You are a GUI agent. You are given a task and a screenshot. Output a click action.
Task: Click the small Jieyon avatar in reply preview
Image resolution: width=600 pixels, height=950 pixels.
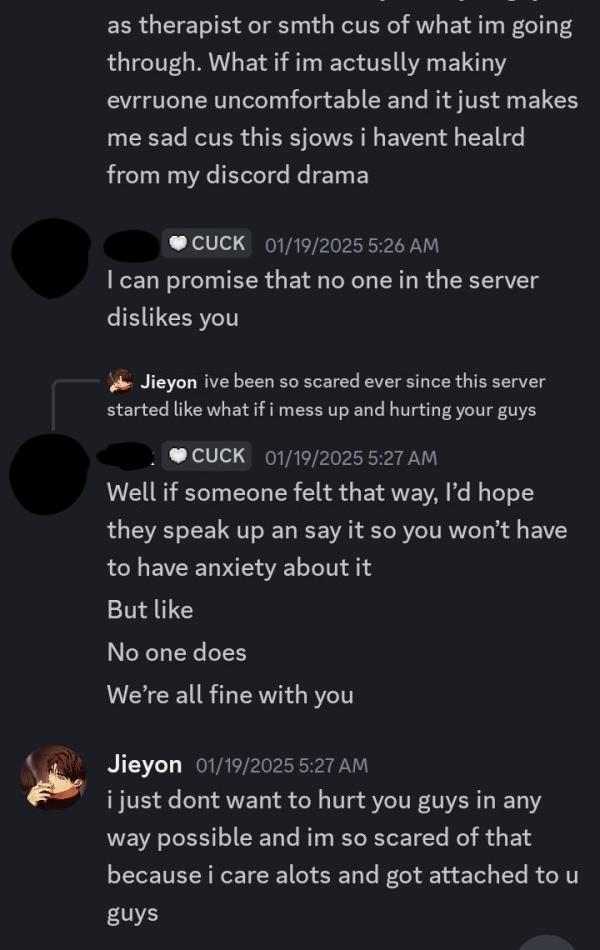pos(120,381)
